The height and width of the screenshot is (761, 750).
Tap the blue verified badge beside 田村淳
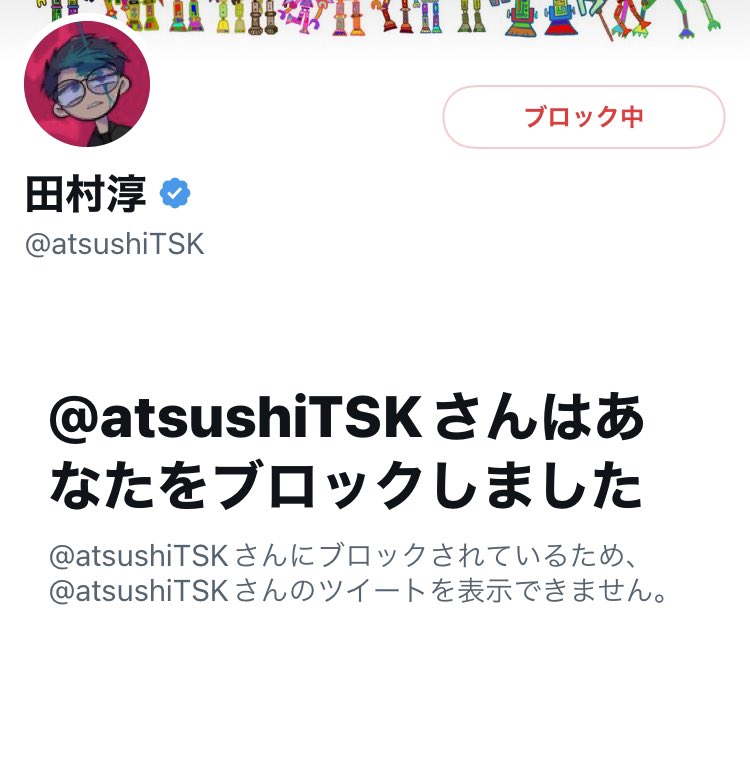click(175, 193)
